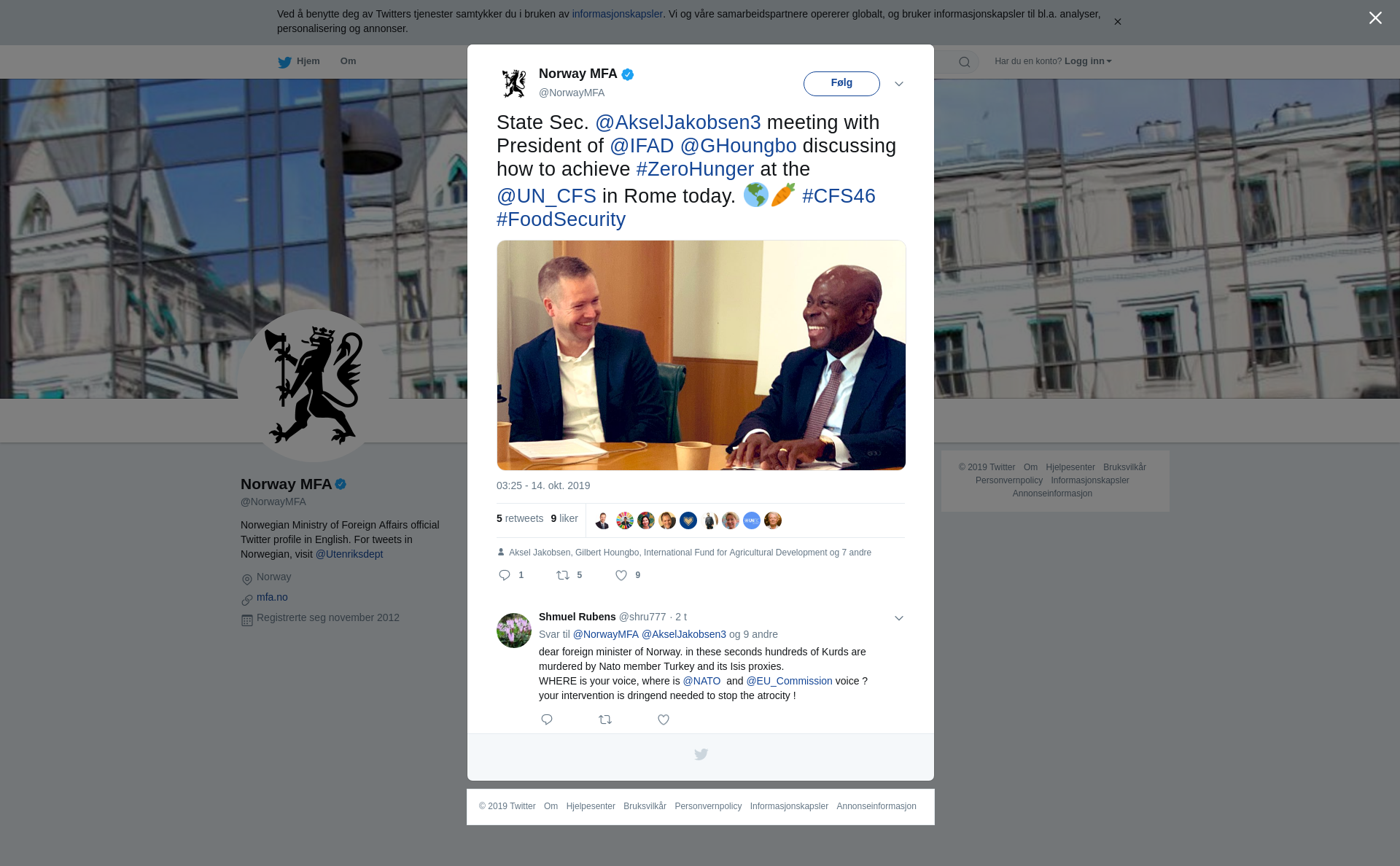Expand options chevron on Shmuel Rubens reply
1400x866 pixels.
(899, 618)
